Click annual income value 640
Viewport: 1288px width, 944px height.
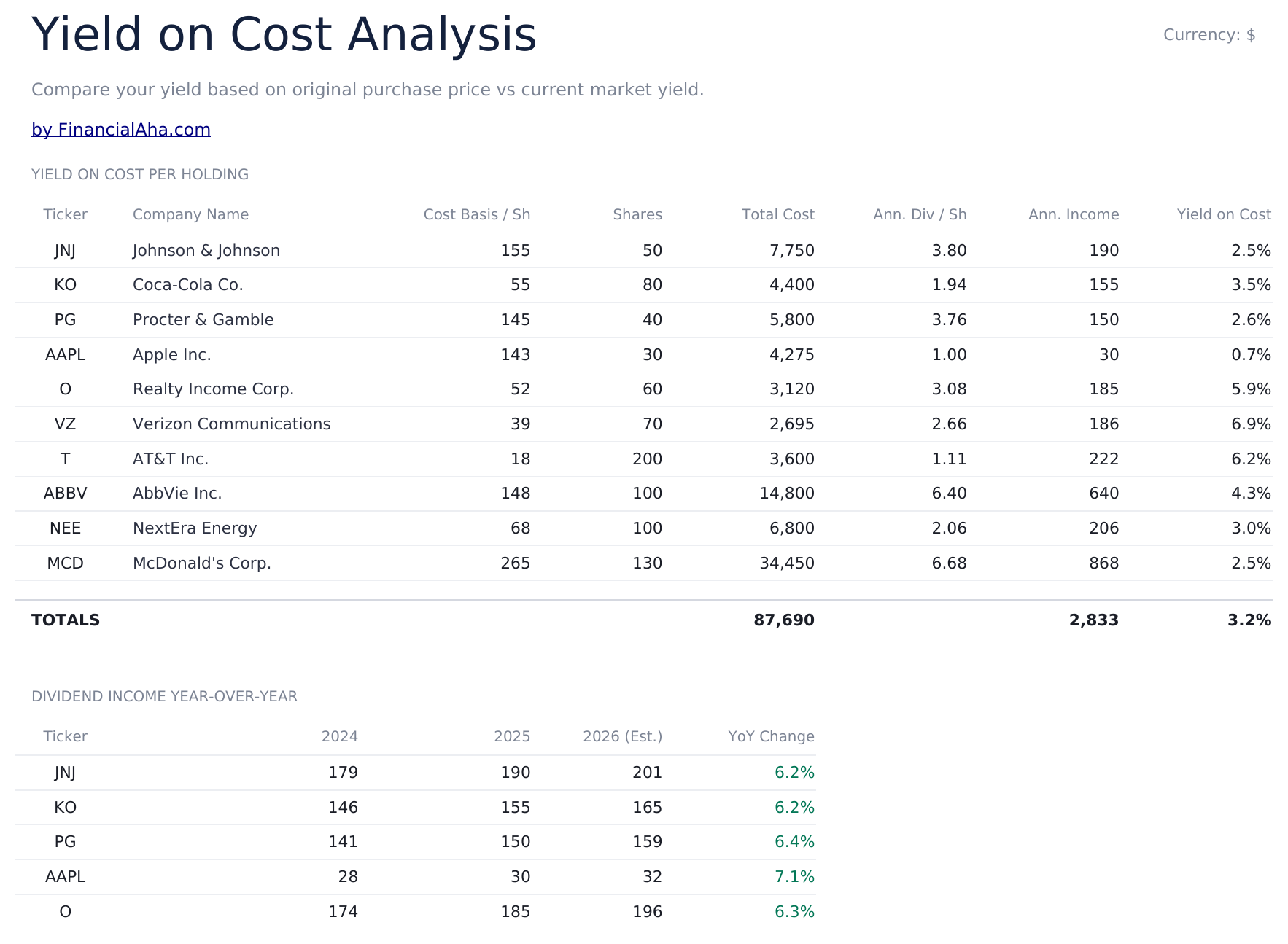(1104, 494)
